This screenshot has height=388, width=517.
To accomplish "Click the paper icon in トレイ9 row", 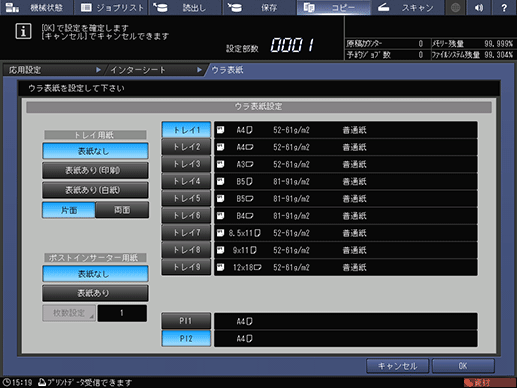I will pyautogui.click(x=220, y=267).
